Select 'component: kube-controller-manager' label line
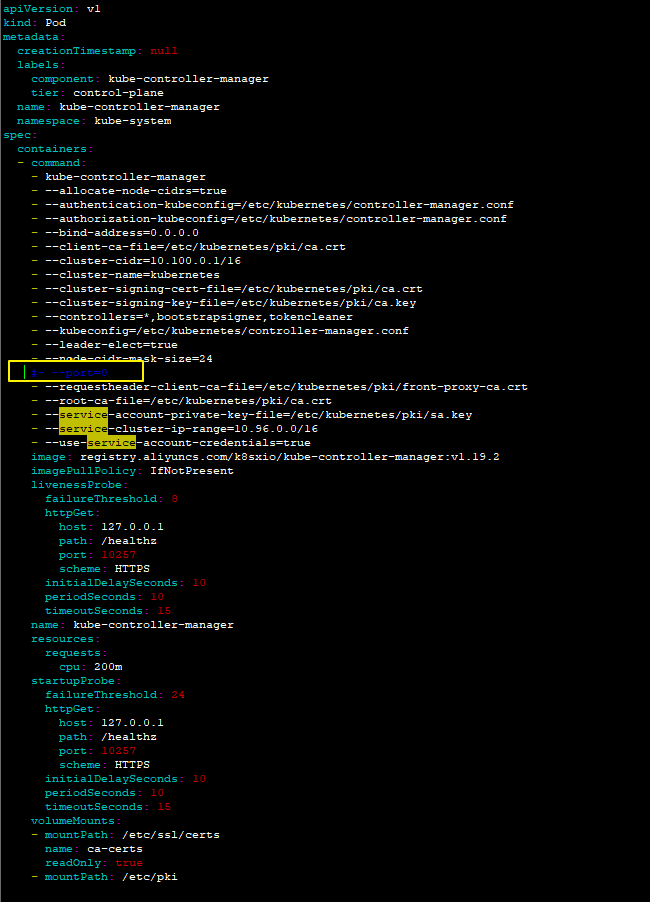The height and width of the screenshot is (902, 650). coord(150,79)
